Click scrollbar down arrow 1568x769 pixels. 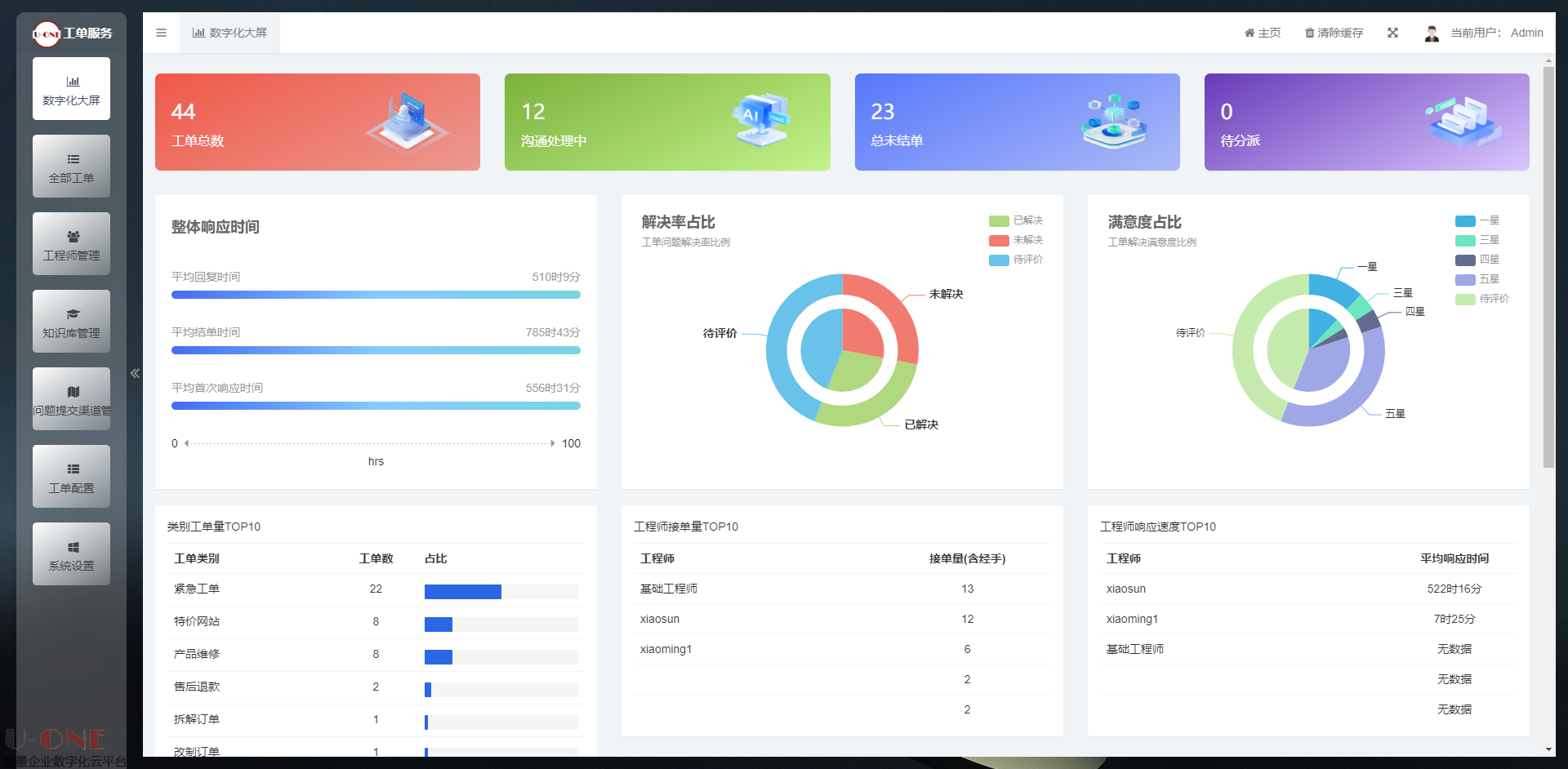(x=1548, y=749)
